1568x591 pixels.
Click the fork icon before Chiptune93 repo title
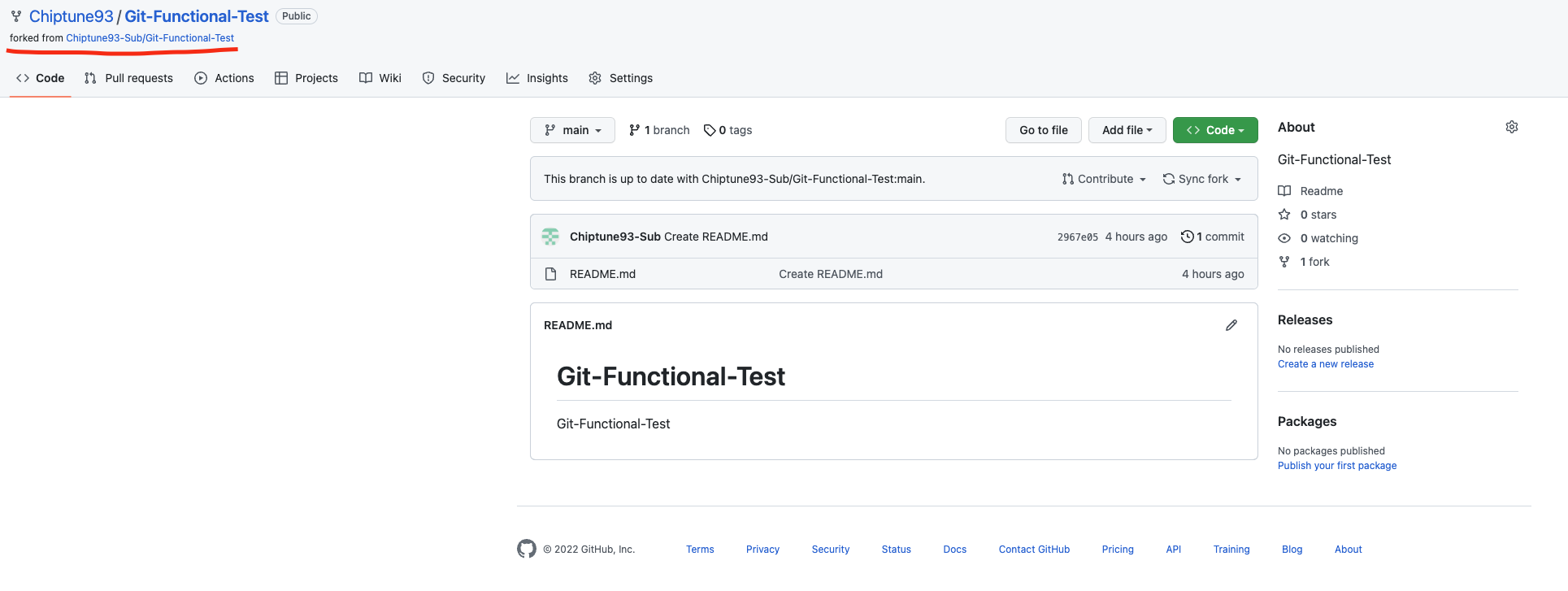point(16,16)
